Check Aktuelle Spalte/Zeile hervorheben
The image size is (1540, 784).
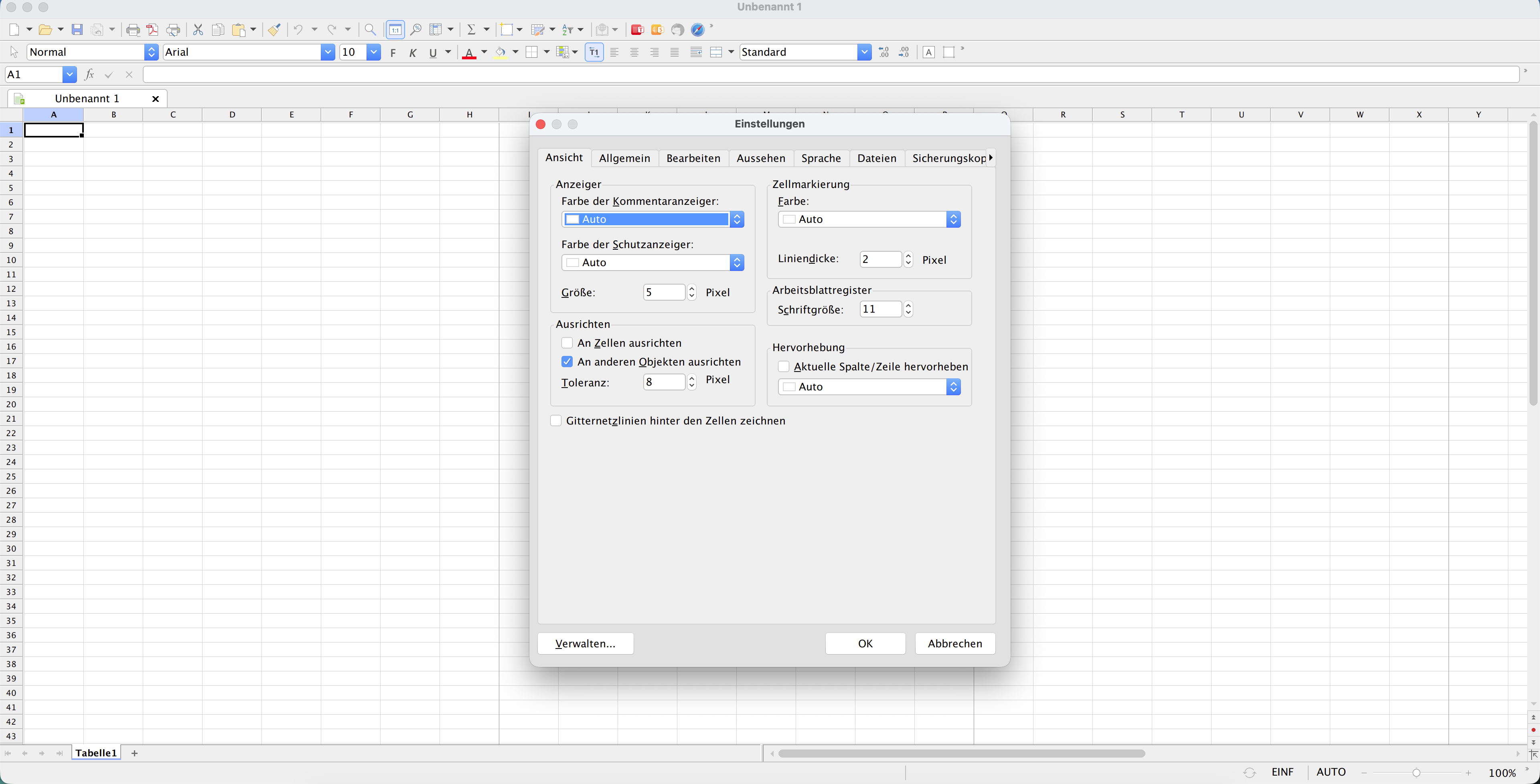pos(783,366)
